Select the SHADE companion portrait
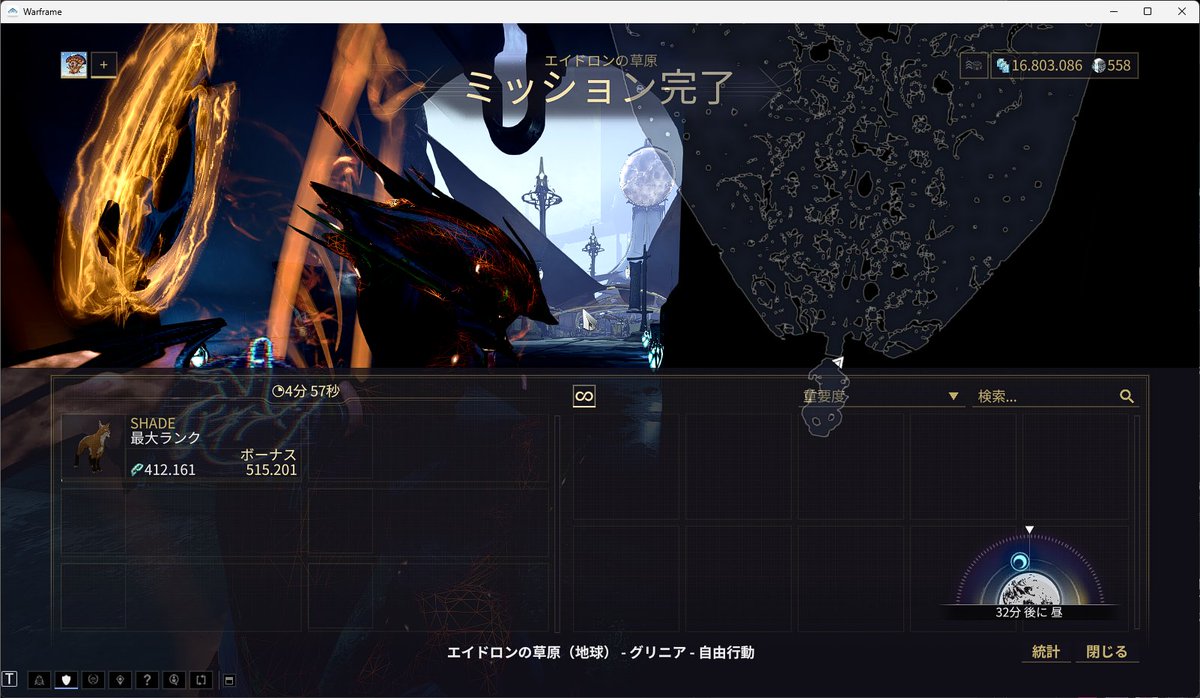Viewport: 1200px width, 698px height. (x=93, y=448)
